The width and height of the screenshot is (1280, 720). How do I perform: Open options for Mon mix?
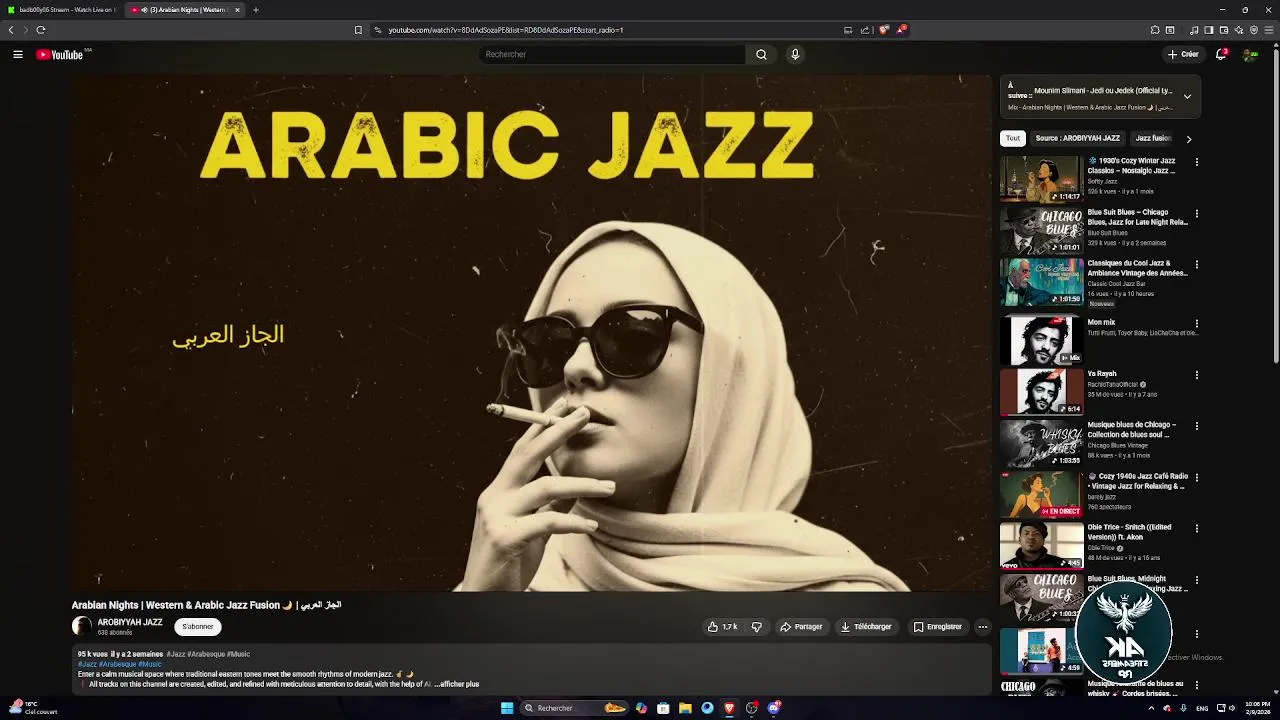pos(1196,324)
